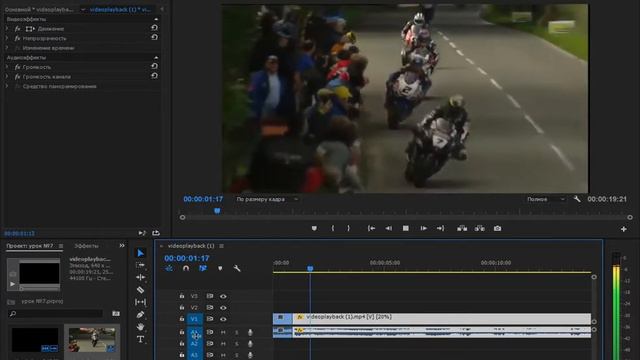This screenshot has width=640, height=360.
Task: Expand the Движение effect properties
Action: [7, 29]
